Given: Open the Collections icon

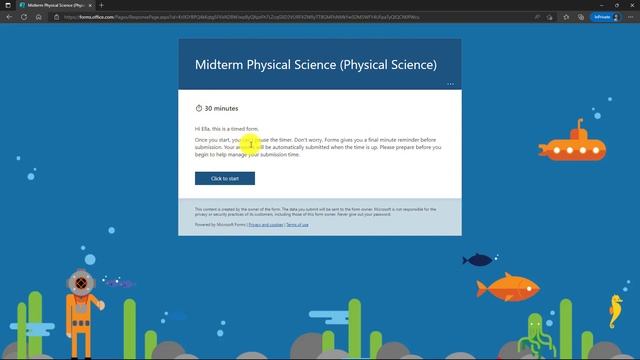Looking at the screenshot, I should [x=581, y=17].
